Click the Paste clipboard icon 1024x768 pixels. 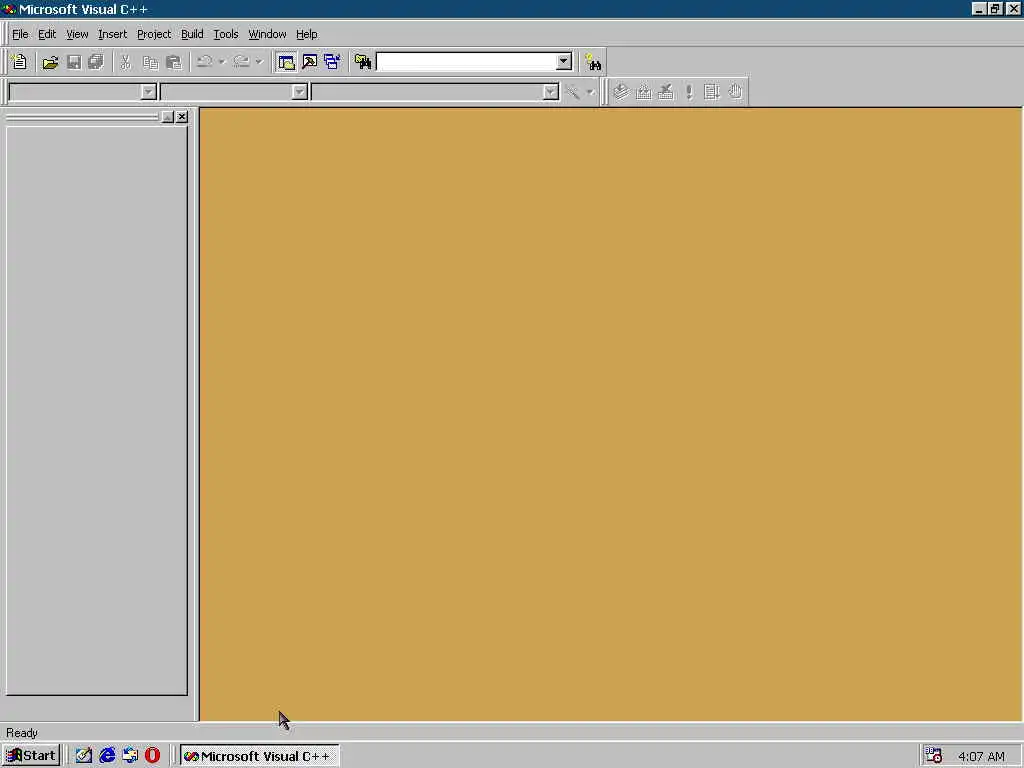[174, 62]
